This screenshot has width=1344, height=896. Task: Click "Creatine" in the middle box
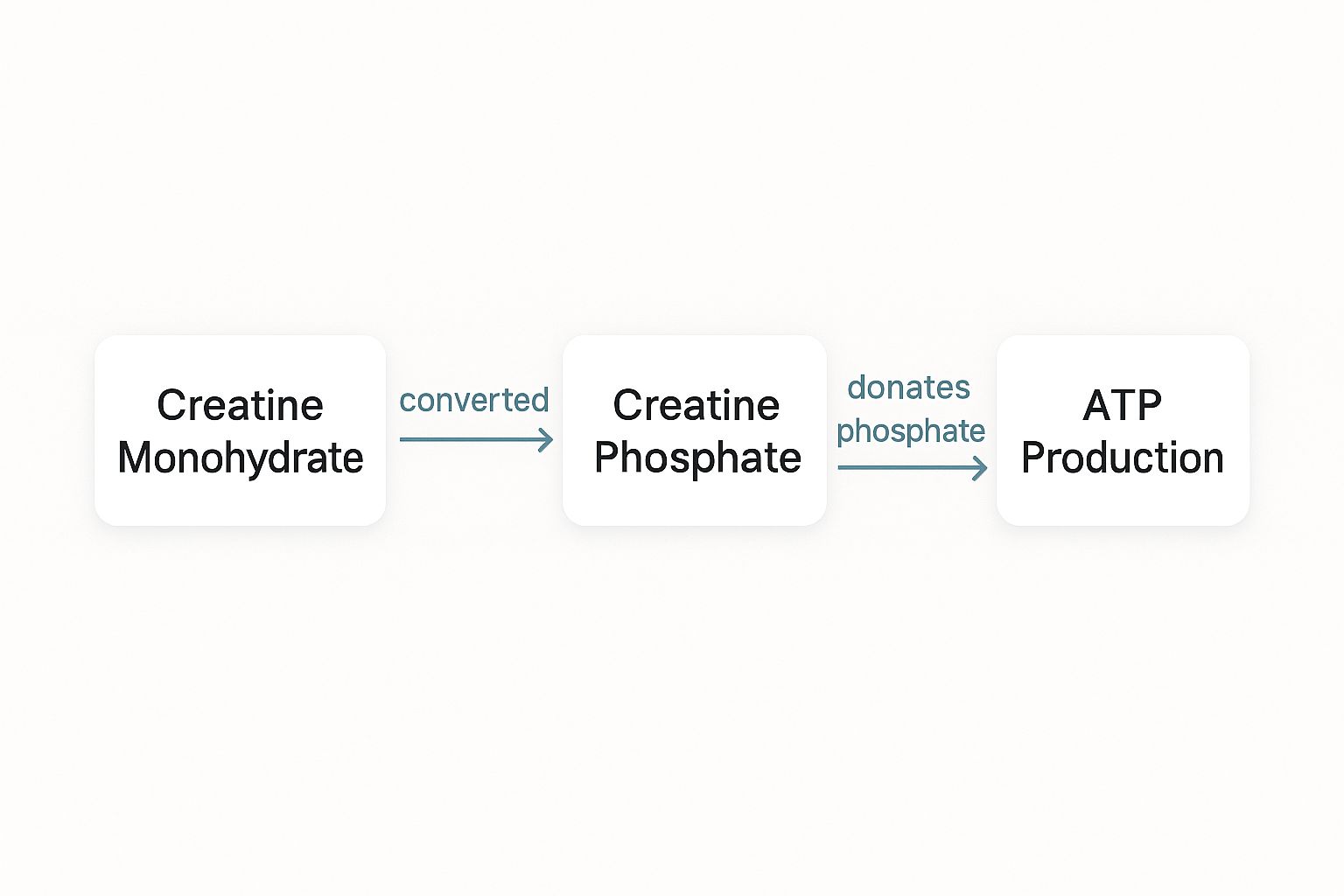[x=696, y=405]
